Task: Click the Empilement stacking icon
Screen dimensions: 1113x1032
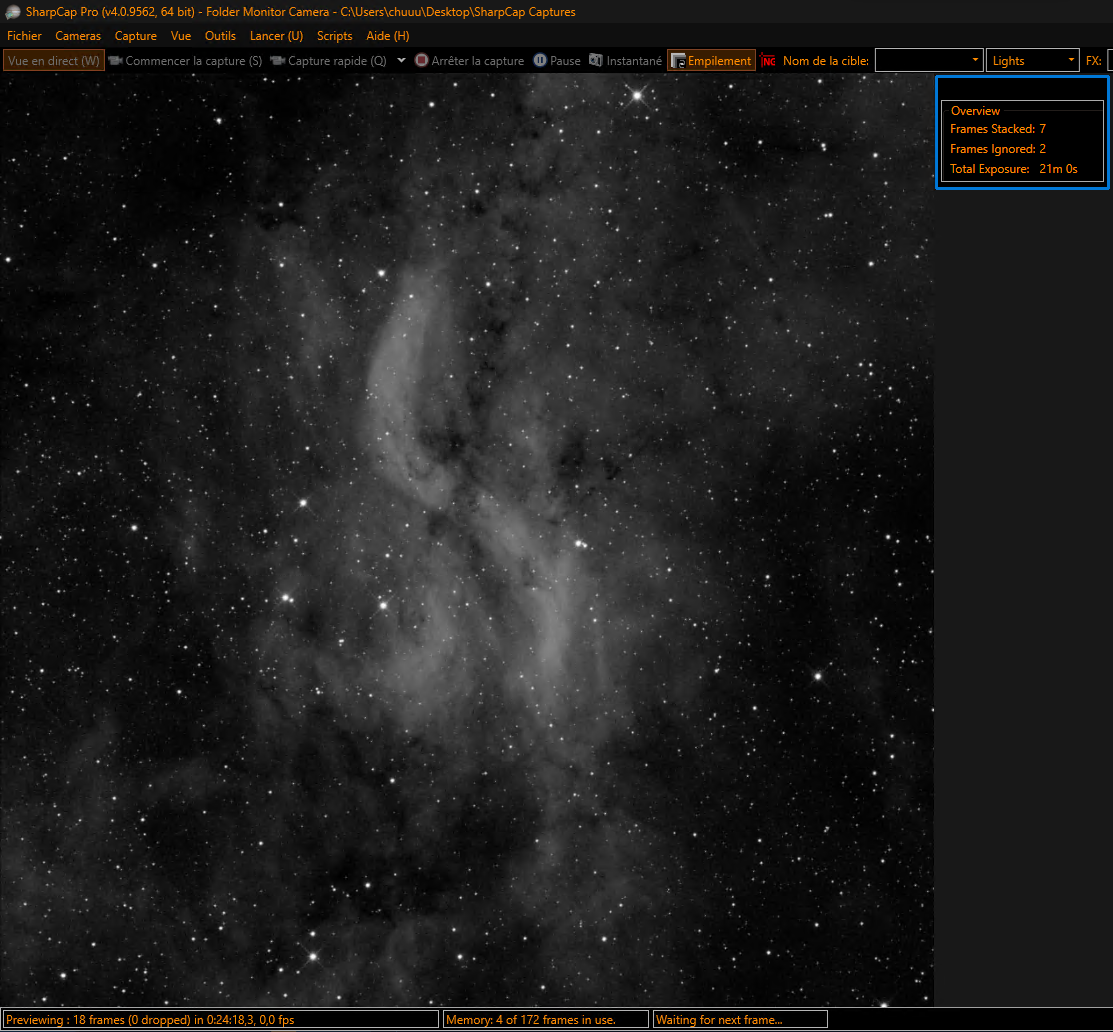Action: (678, 61)
